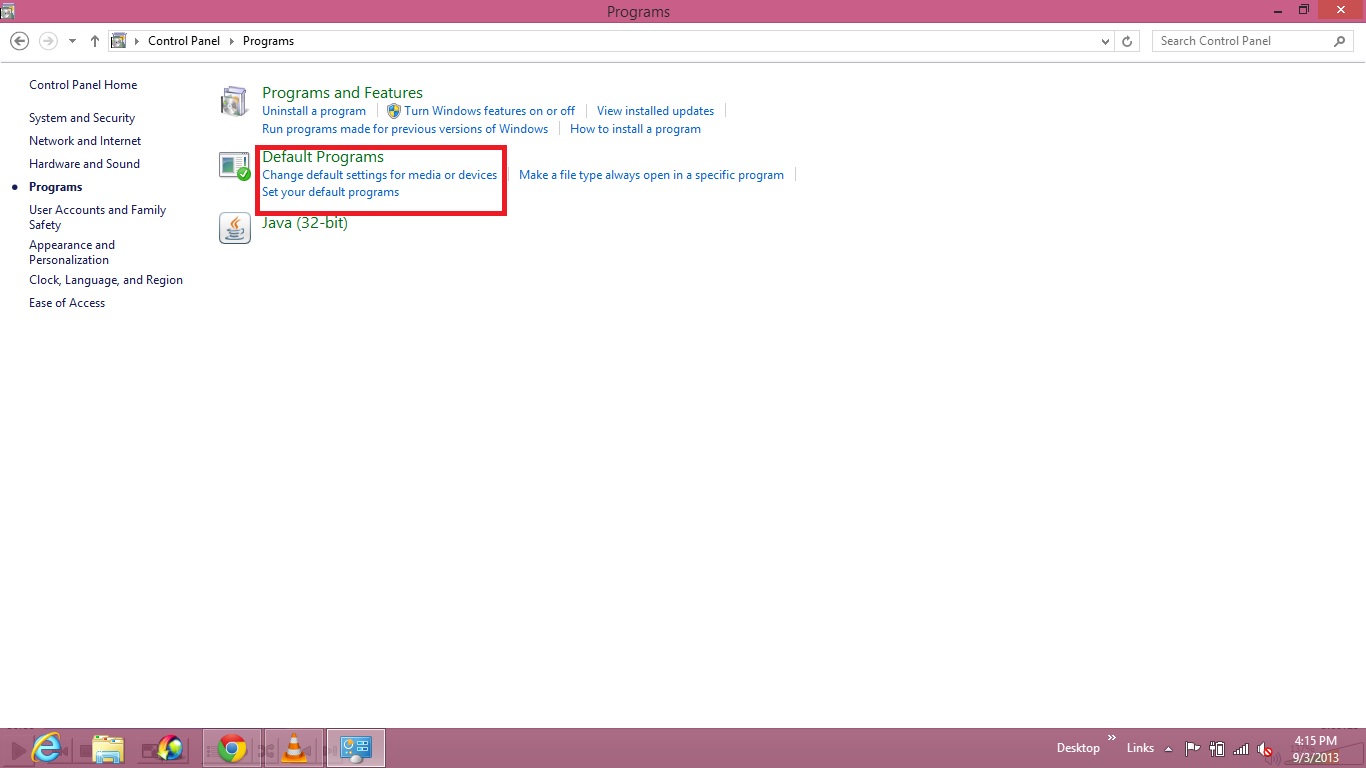Show hidden tray icons with the up arrow

[x=1168, y=748]
